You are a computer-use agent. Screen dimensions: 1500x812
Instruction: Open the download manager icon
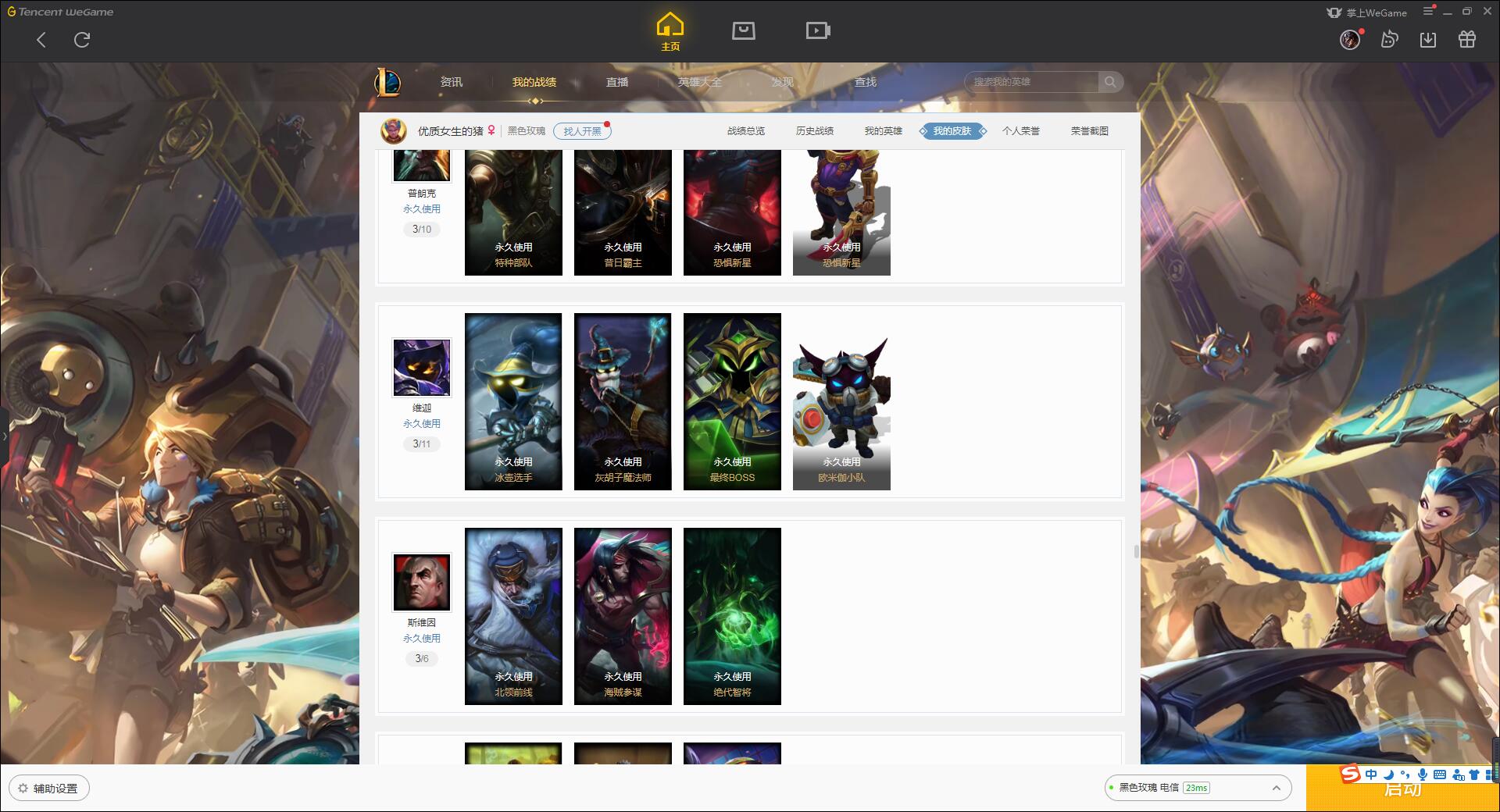click(1428, 40)
